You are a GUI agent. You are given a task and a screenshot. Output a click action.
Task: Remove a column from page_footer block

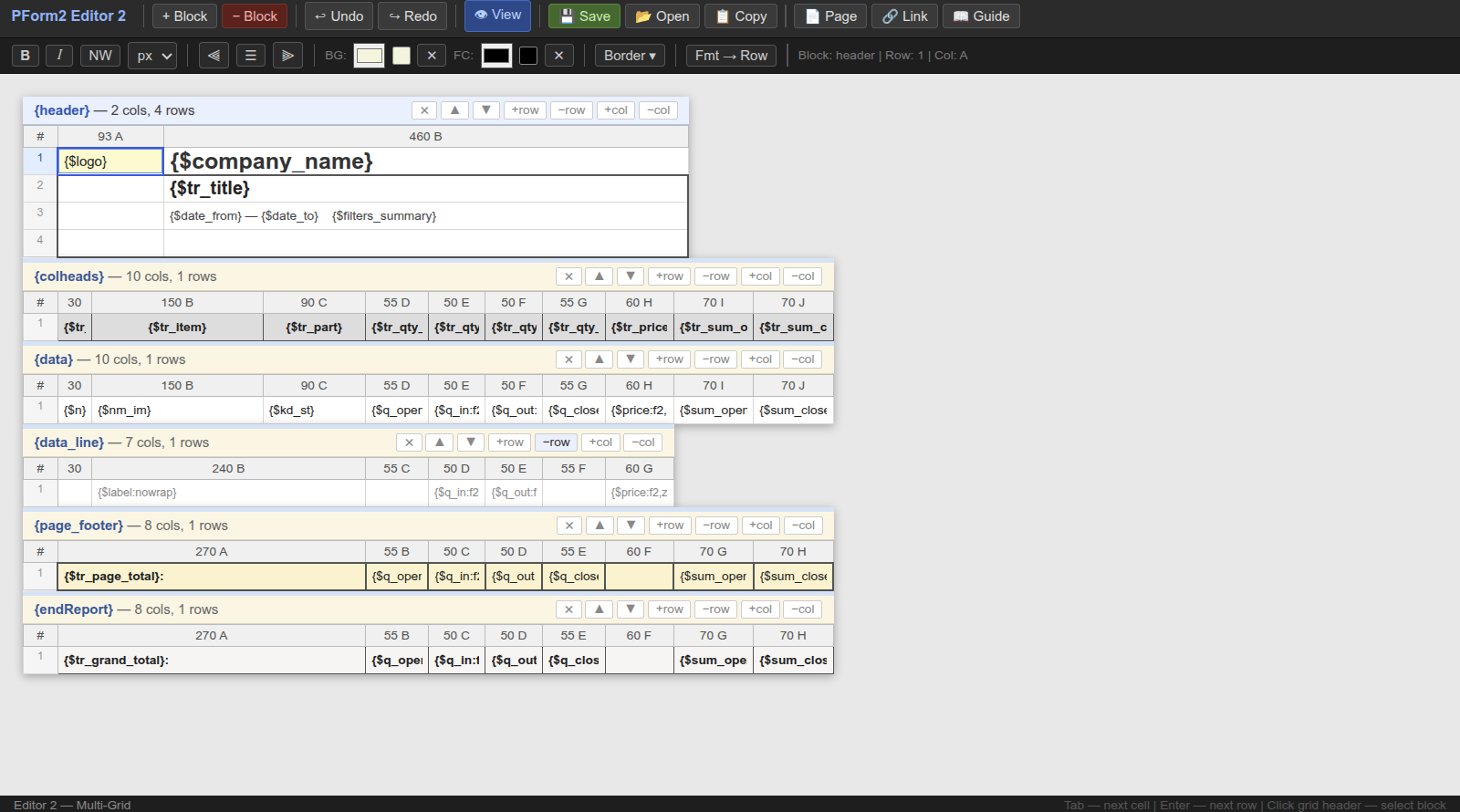click(803, 526)
